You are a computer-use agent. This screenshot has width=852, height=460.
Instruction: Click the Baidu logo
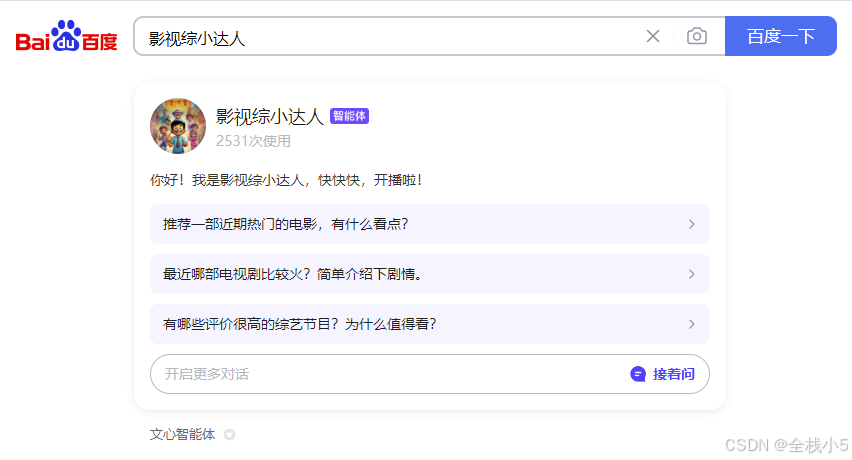click(66, 36)
